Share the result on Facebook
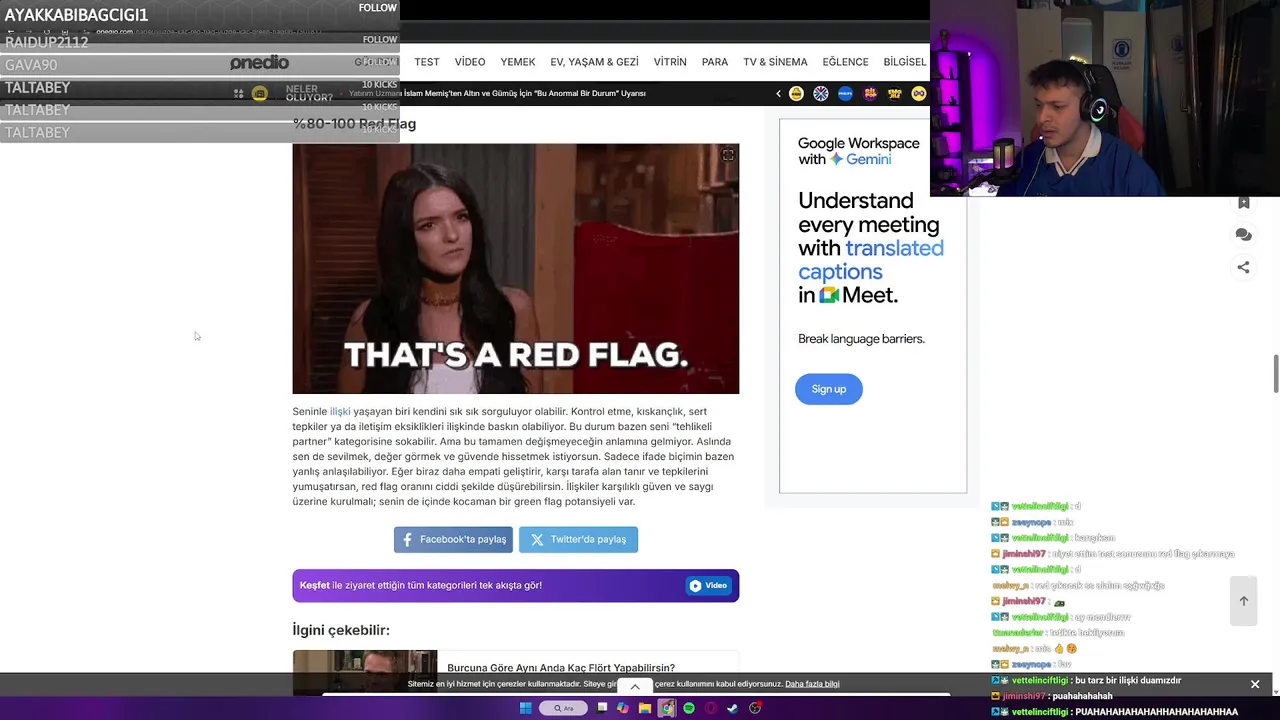Viewport: 1280px width, 720px height. [453, 539]
